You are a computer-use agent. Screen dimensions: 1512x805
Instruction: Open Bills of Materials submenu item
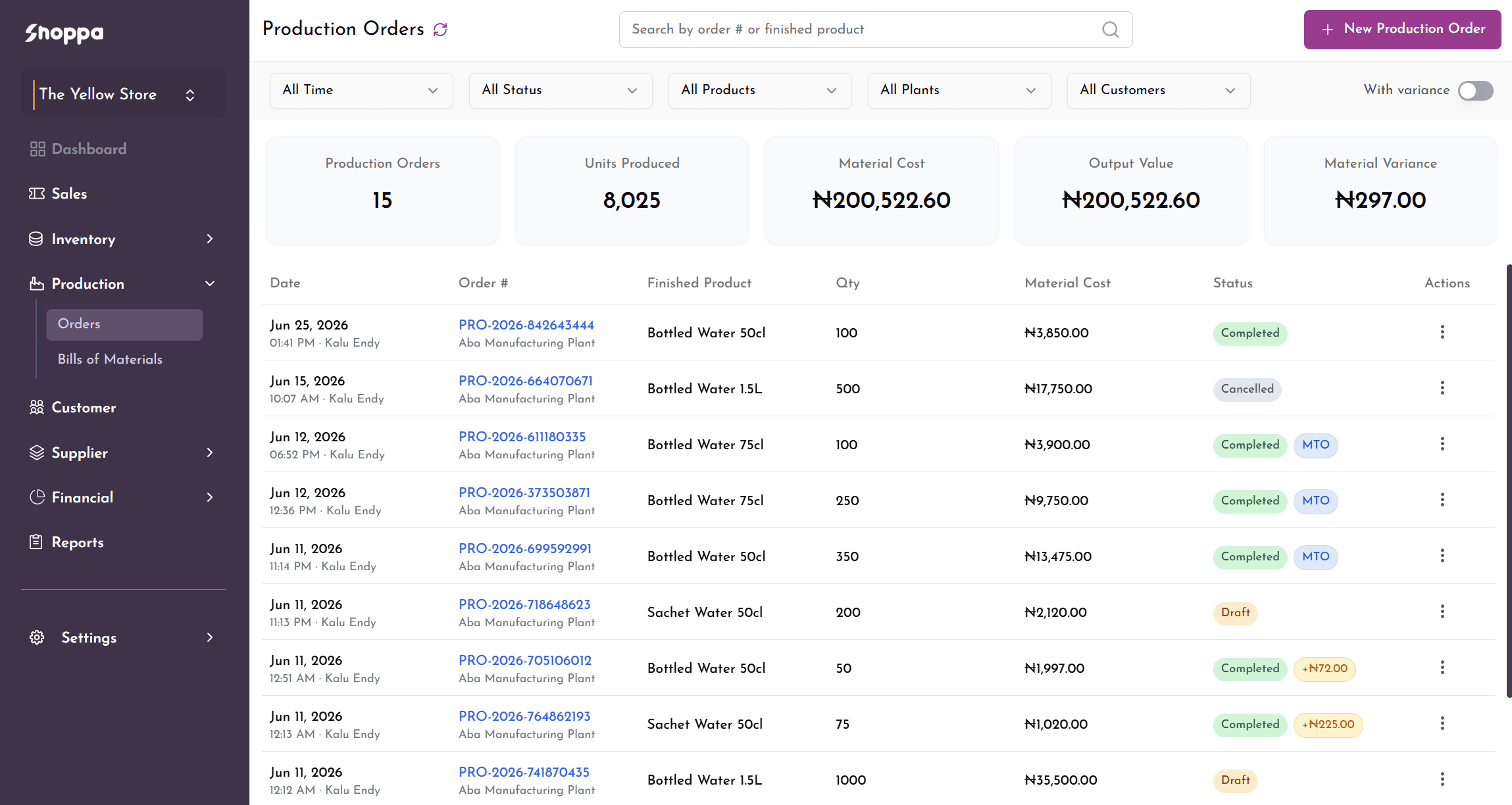110,359
